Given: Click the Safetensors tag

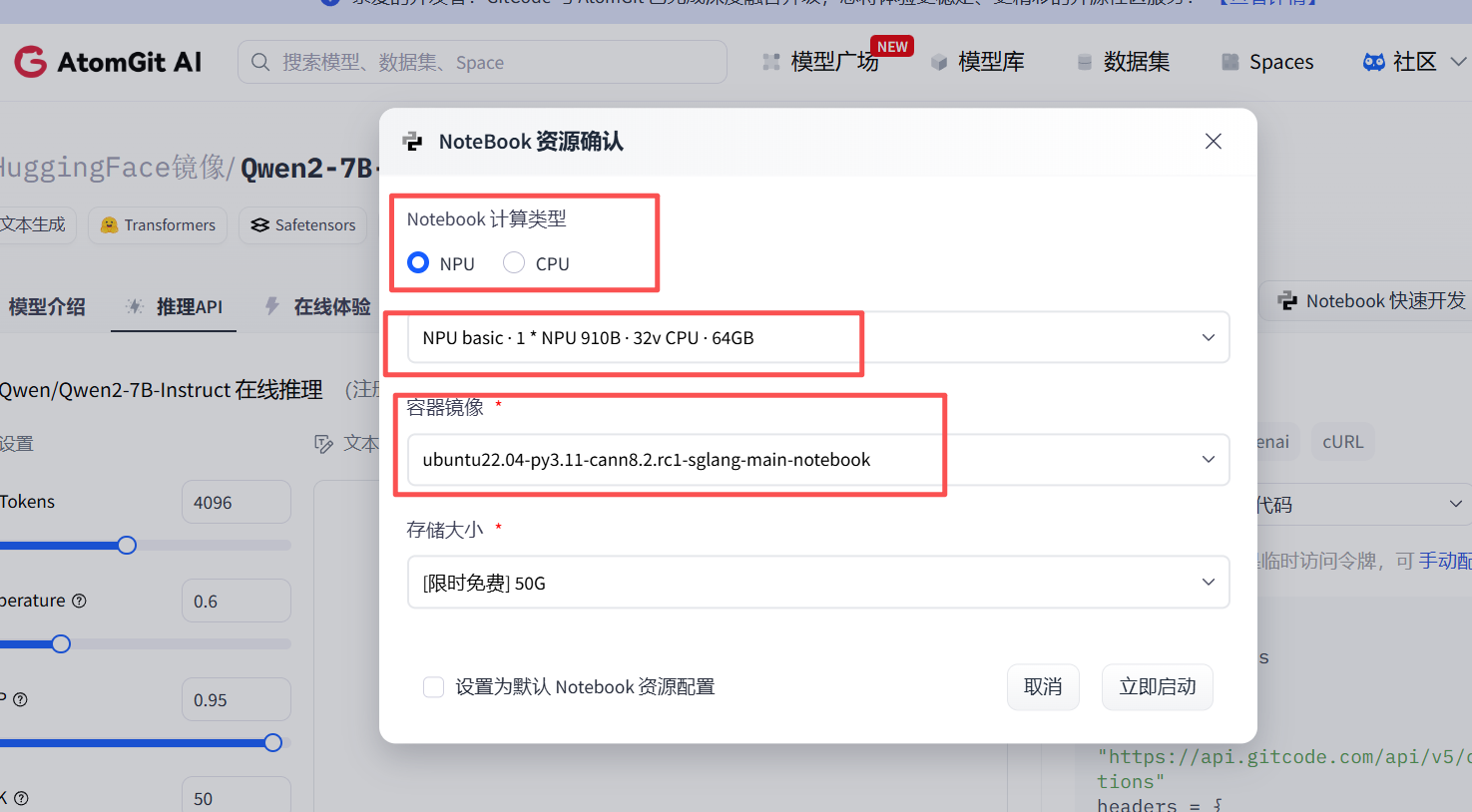Looking at the screenshot, I should click(303, 225).
